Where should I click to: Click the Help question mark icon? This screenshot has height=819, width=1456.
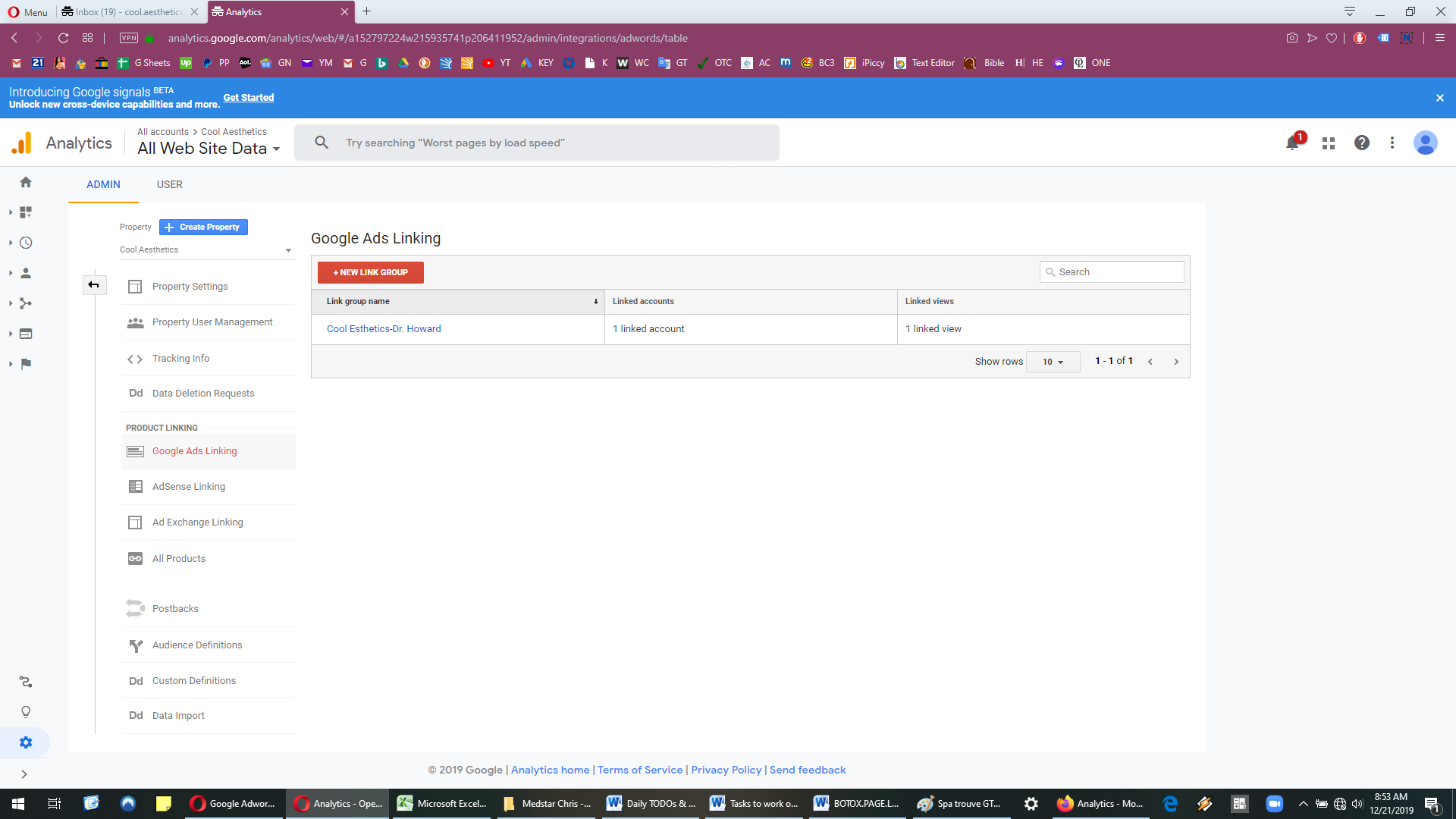[x=1362, y=143]
